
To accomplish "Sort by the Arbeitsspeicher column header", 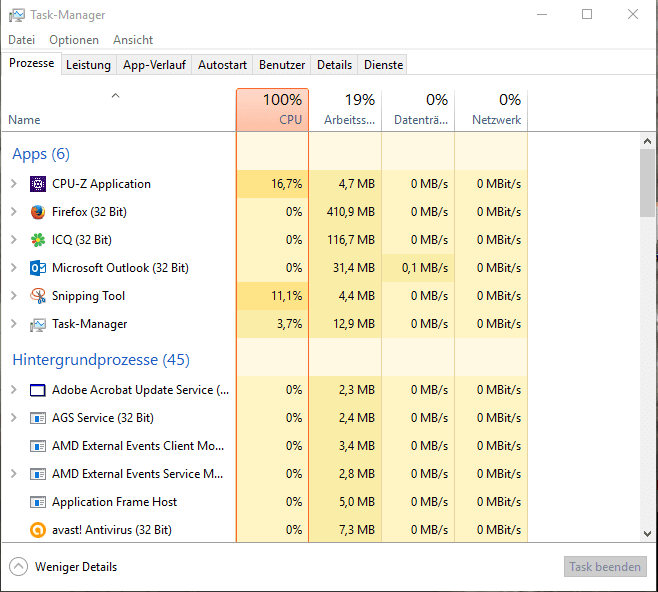I will tap(345, 110).
